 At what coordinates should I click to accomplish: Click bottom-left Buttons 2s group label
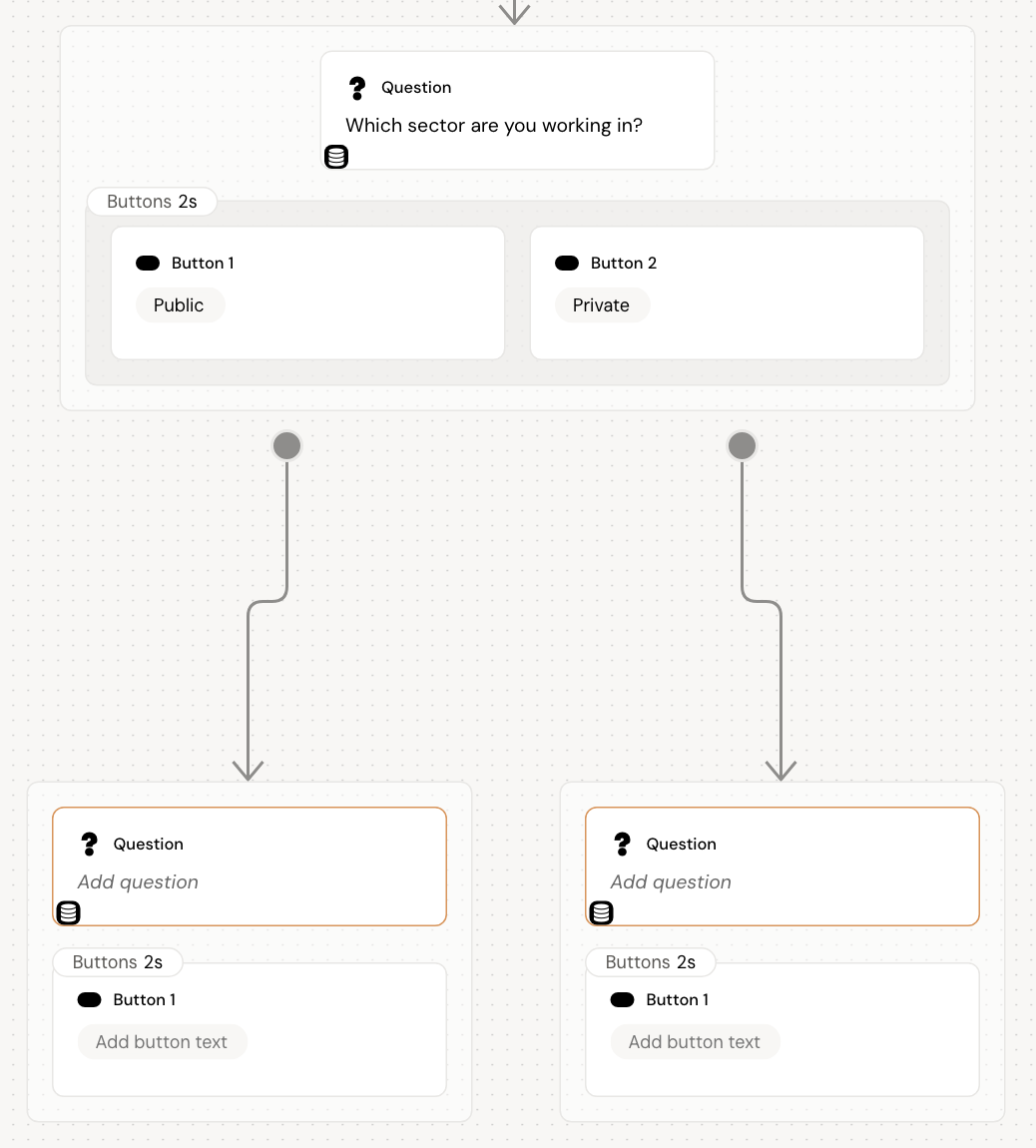[118, 962]
